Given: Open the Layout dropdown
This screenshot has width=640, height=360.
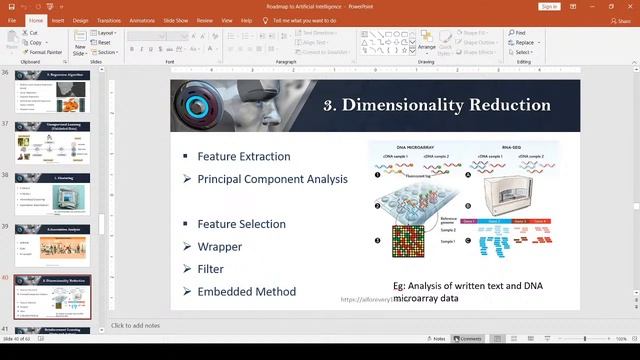Looking at the screenshot, I should (104, 33).
